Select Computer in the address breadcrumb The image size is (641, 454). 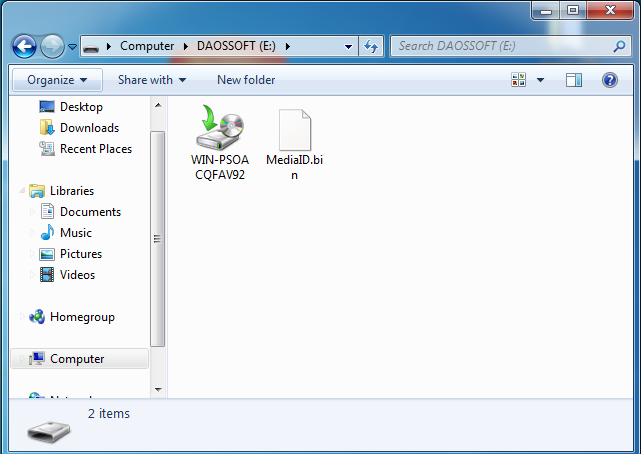click(x=147, y=46)
